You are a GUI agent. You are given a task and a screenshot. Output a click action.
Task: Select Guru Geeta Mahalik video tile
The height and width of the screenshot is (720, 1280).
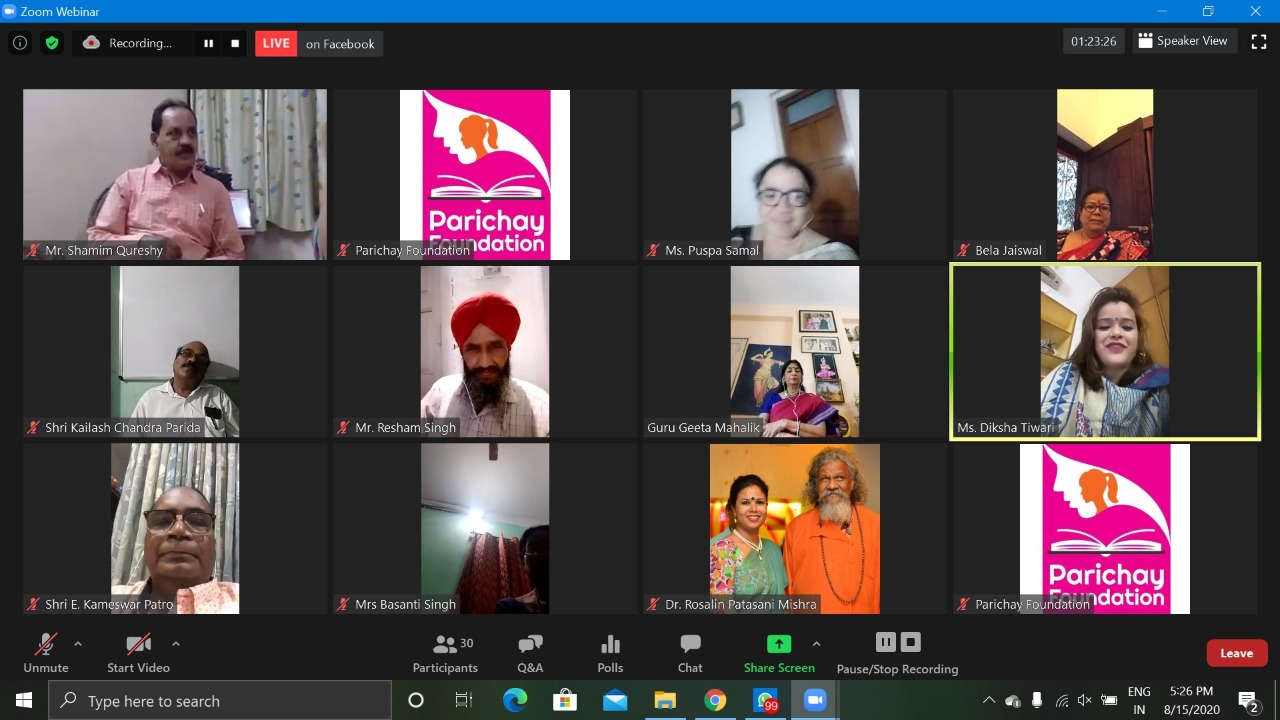[795, 351]
